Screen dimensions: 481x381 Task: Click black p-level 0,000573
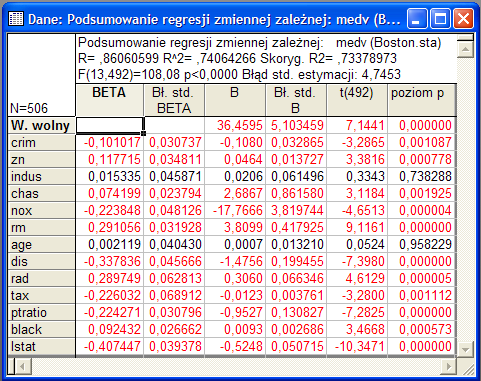[422, 330]
